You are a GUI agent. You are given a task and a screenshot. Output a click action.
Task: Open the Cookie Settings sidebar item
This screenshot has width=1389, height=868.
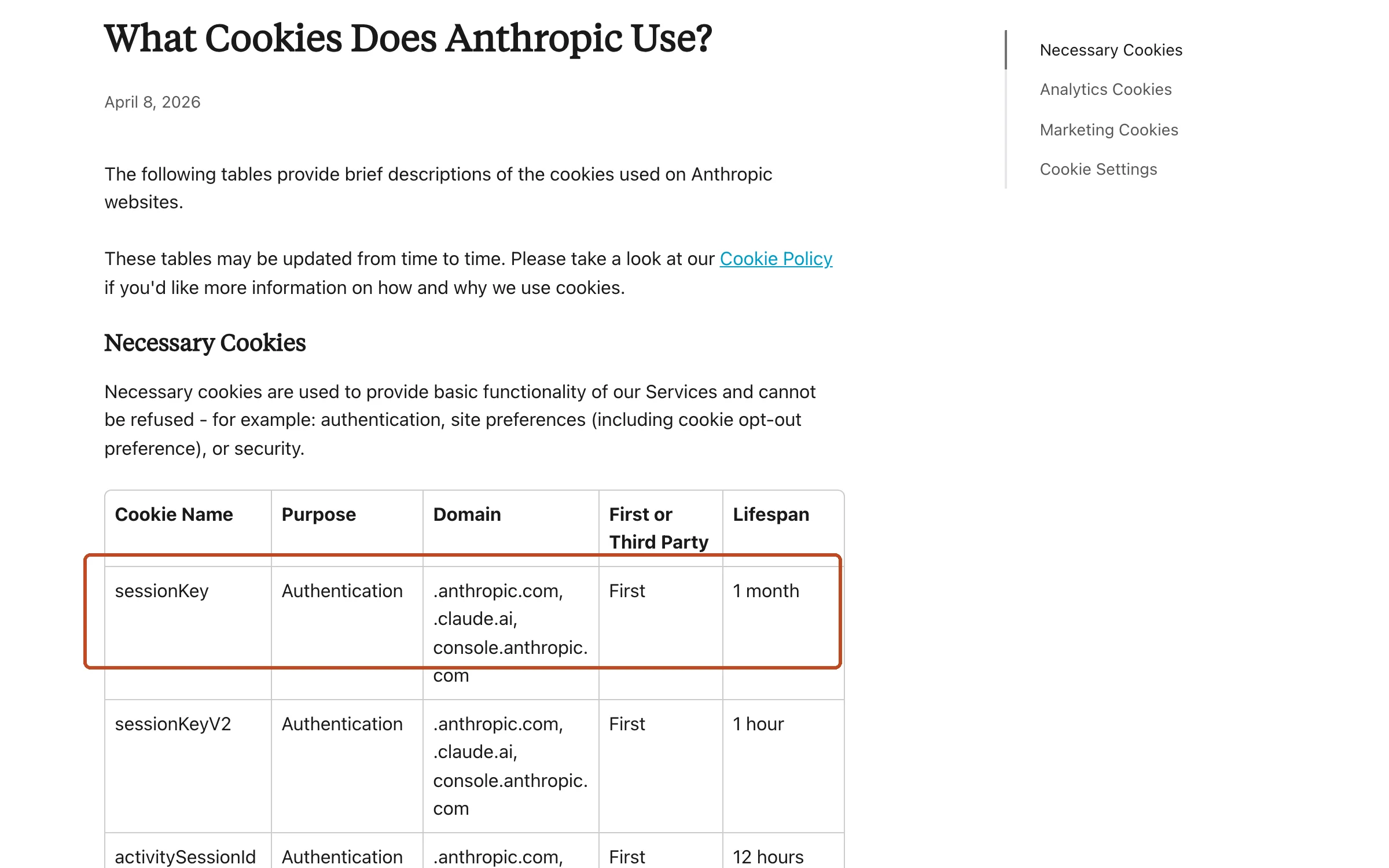(1098, 169)
